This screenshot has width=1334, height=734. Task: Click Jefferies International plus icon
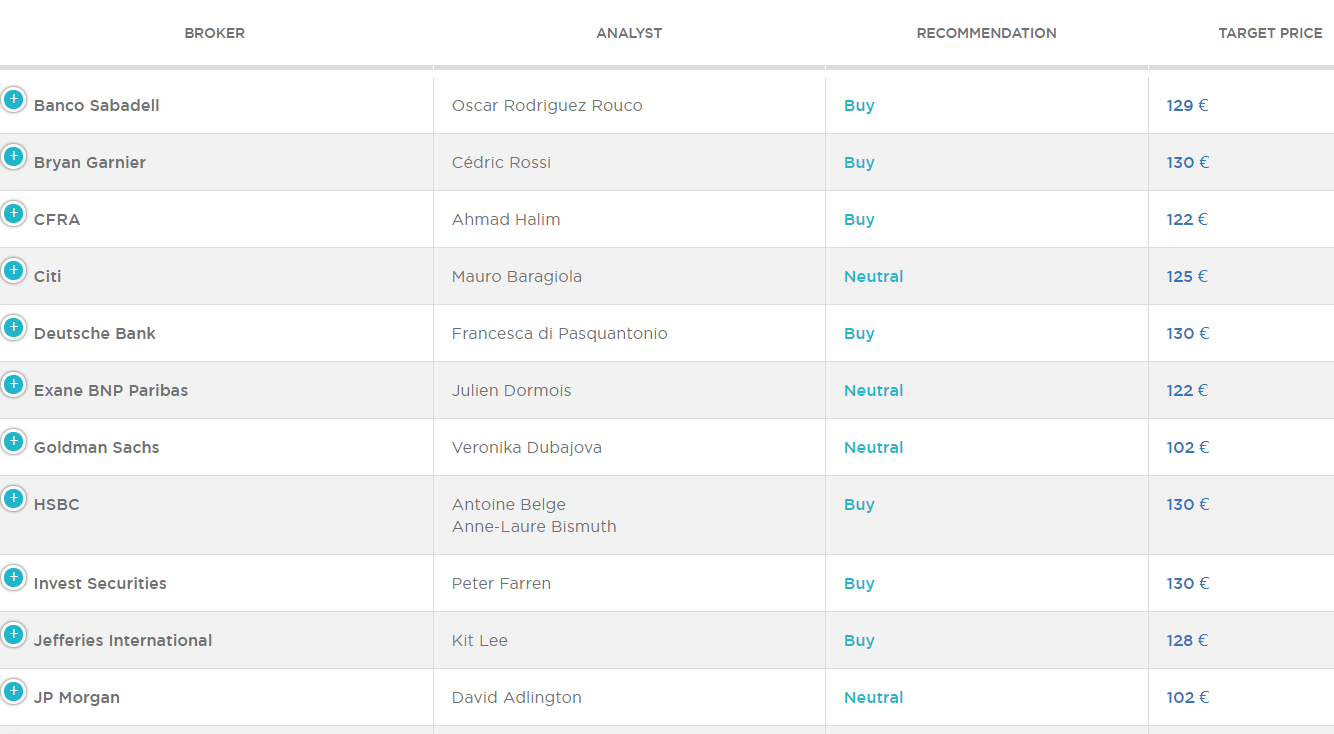coord(13,634)
